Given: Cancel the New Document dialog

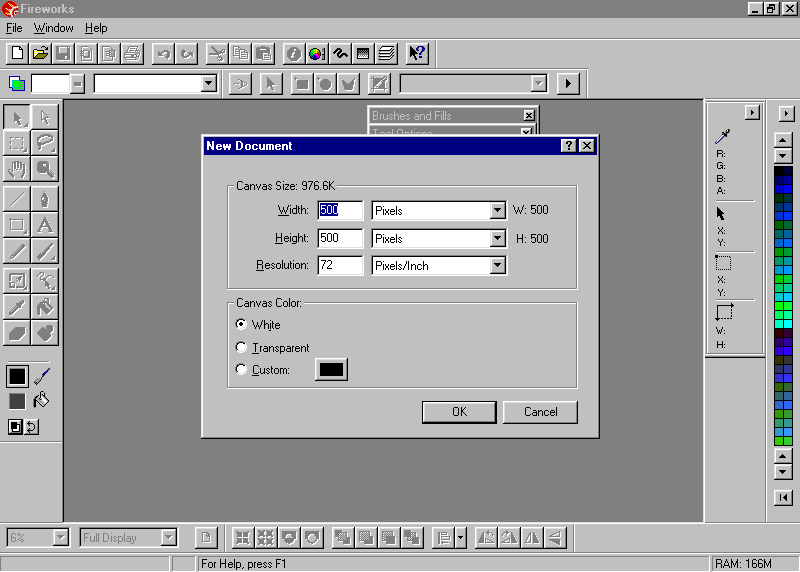Looking at the screenshot, I should click(540, 412).
